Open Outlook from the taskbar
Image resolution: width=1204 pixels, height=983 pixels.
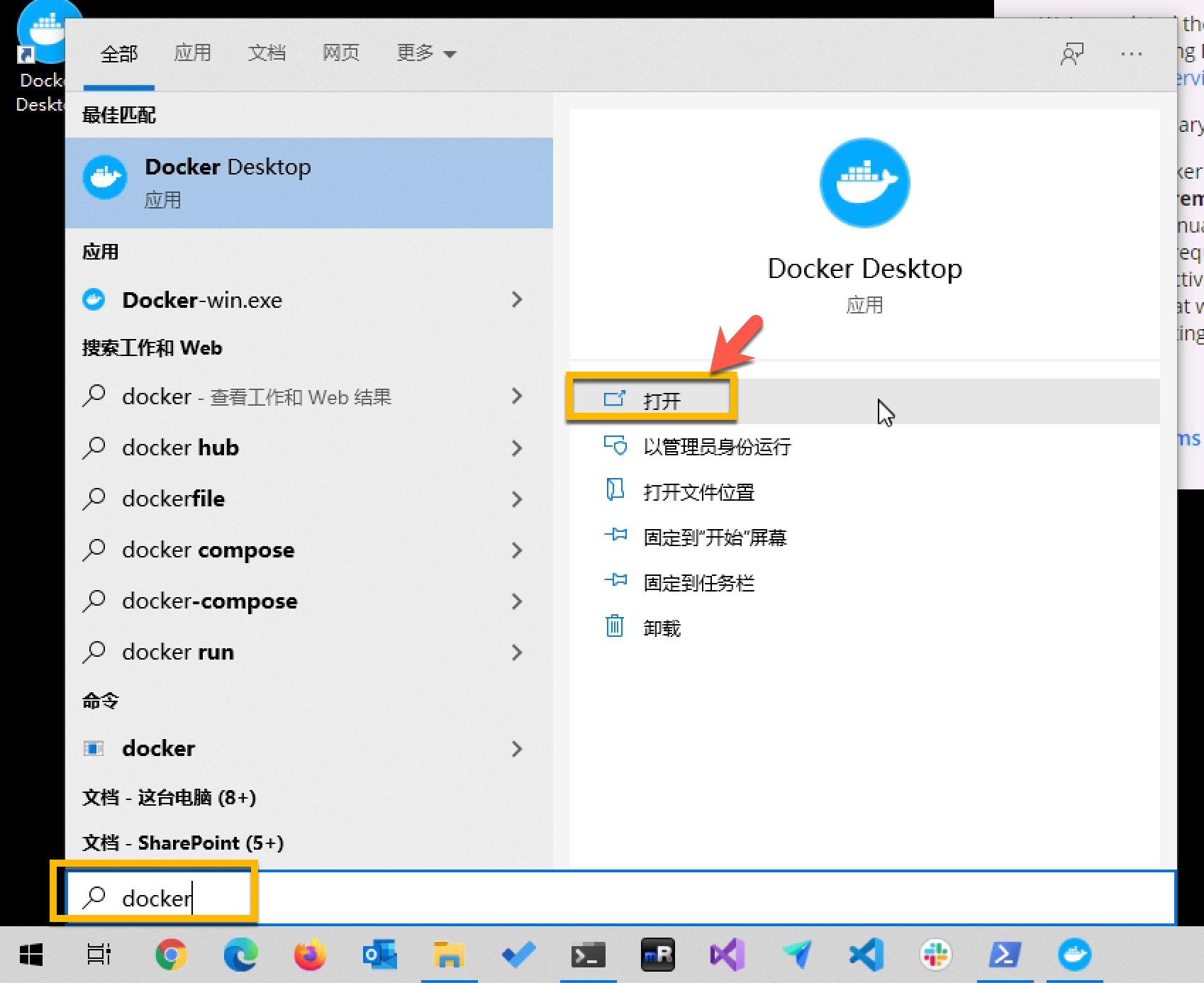point(379,955)
